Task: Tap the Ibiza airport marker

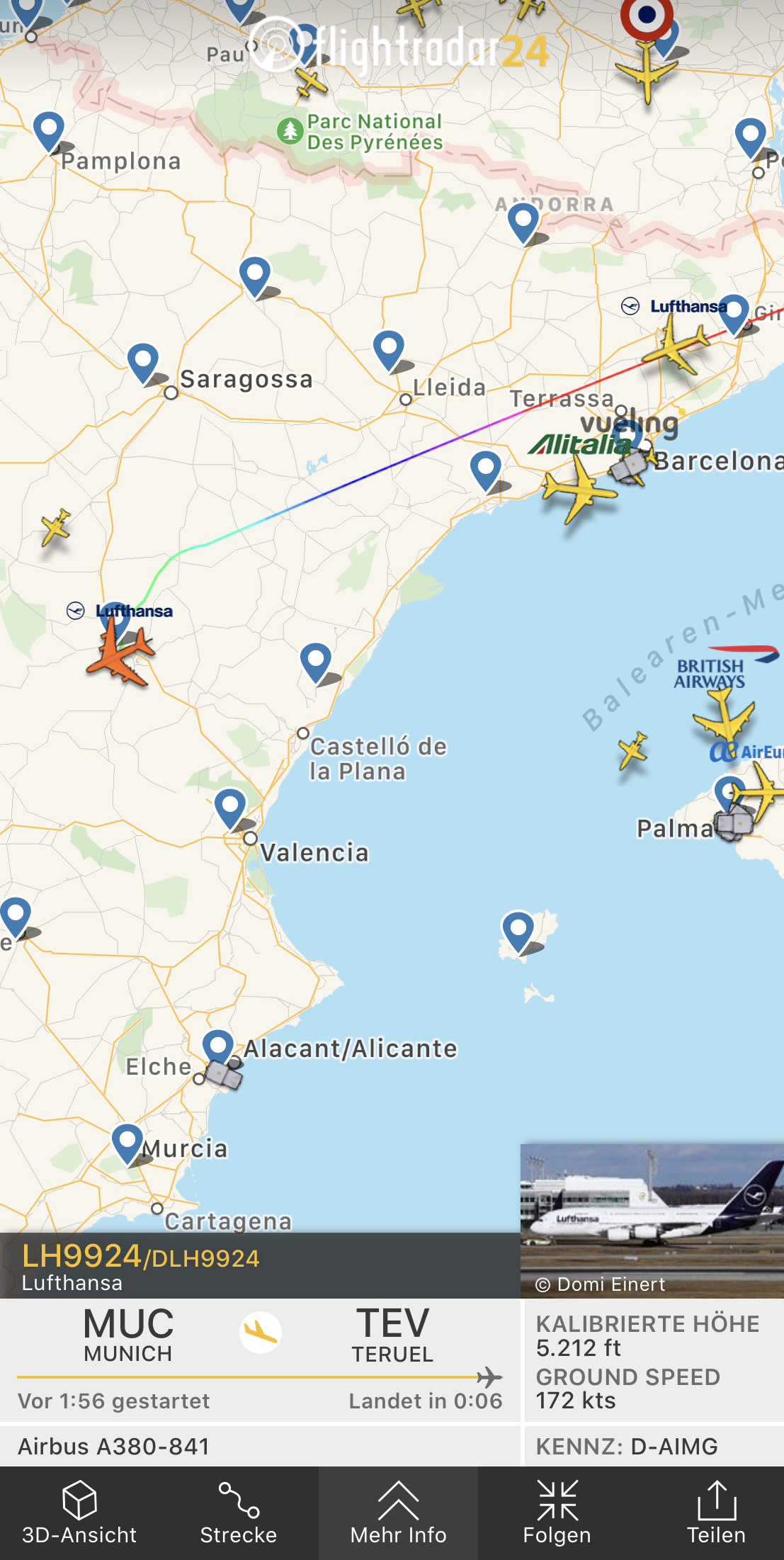Action: tap(518, 931)
